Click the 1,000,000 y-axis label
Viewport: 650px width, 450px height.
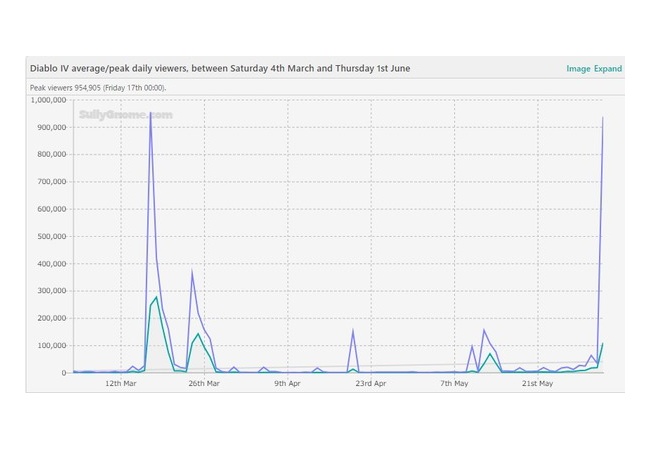point(49,100)
